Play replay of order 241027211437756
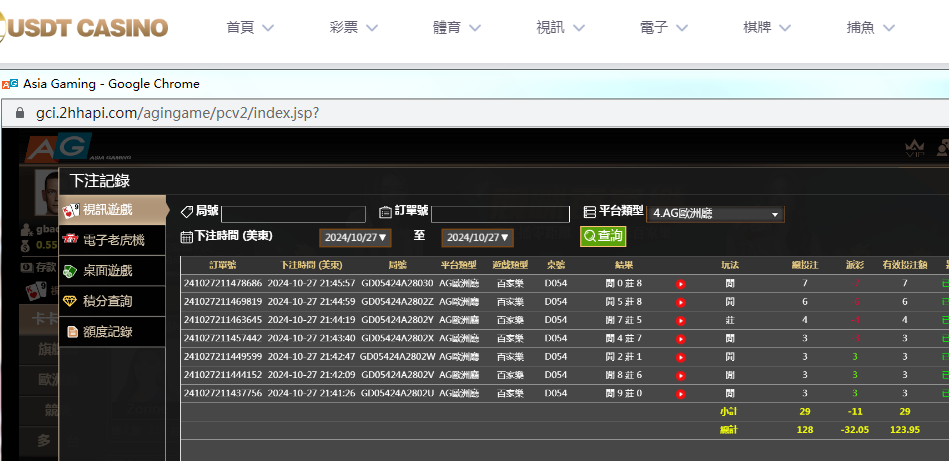Screen dimensions: 949x461 [x=681, y=393]
